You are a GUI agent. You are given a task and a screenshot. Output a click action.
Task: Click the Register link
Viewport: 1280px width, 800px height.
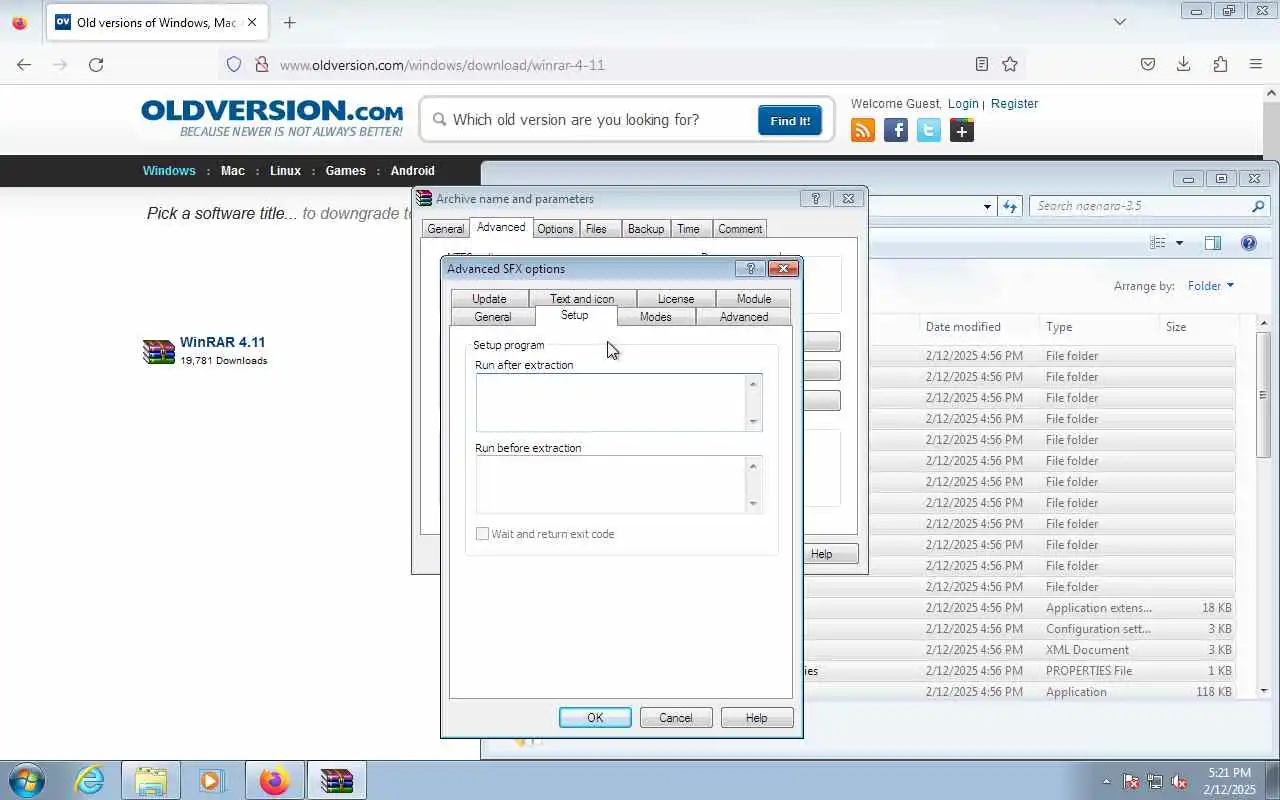point(1014,104)
